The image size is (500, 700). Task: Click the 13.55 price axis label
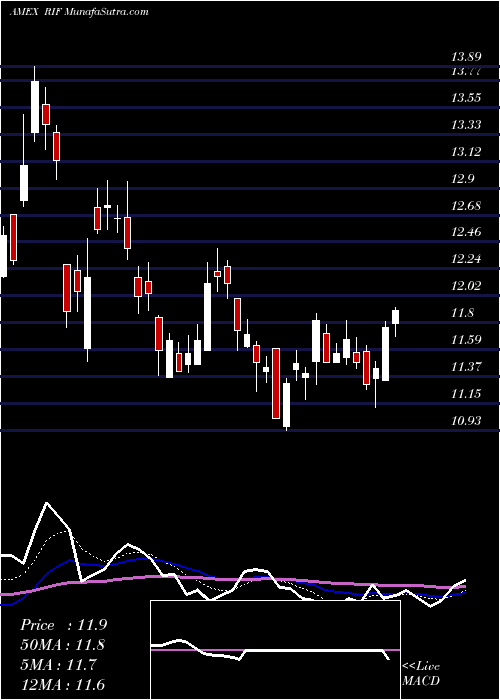tap(466, 98)
